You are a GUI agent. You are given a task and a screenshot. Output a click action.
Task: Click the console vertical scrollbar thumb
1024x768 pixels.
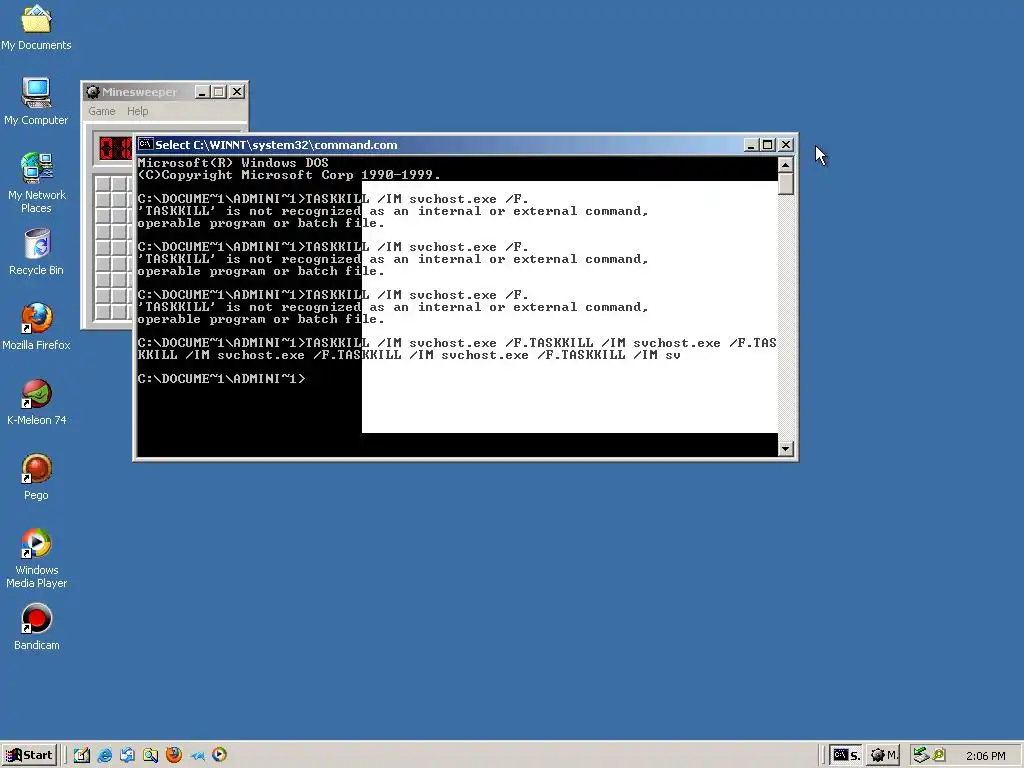click(x=786, y=184)
